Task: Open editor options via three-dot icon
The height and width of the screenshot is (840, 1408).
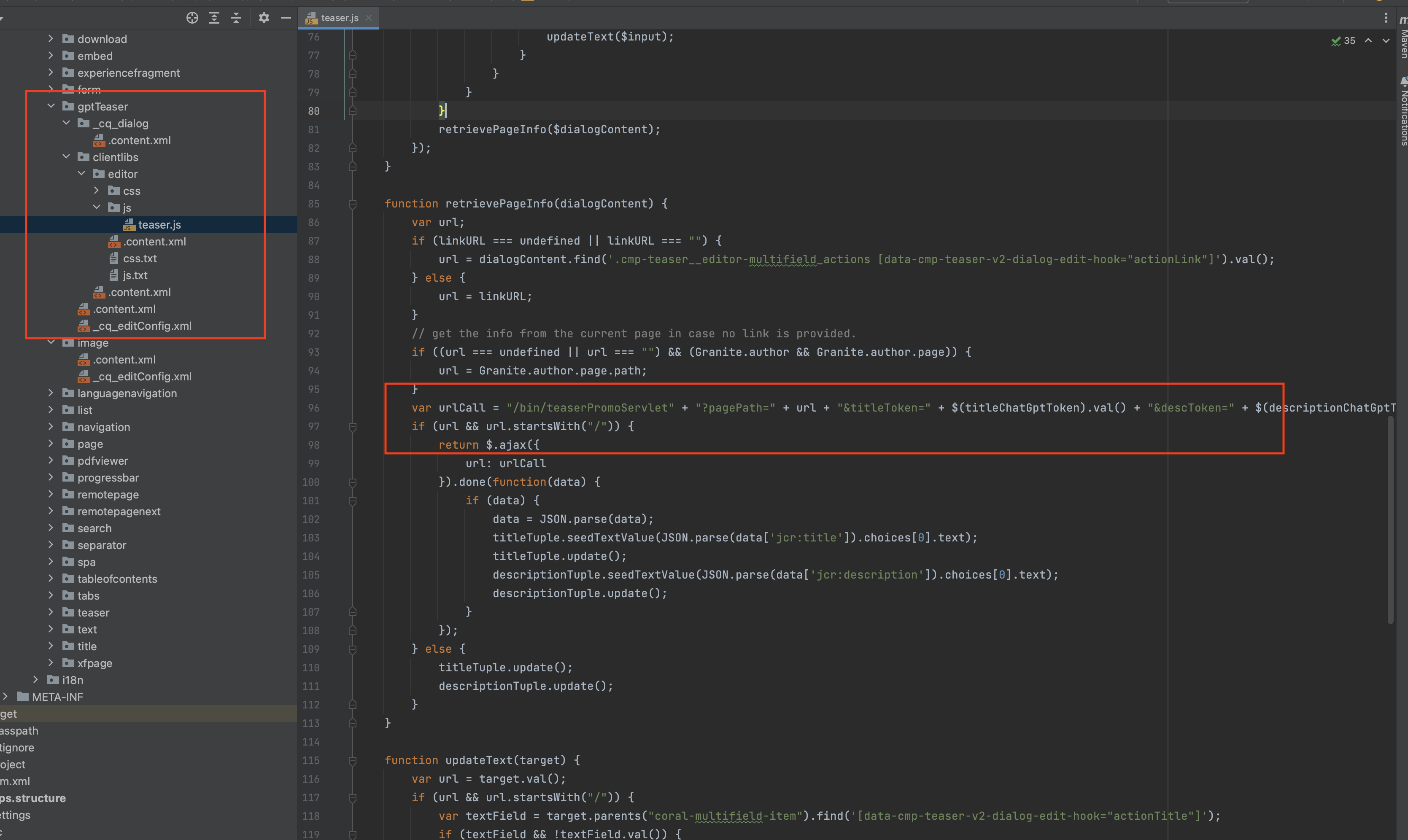Action: click(1386, 18)
